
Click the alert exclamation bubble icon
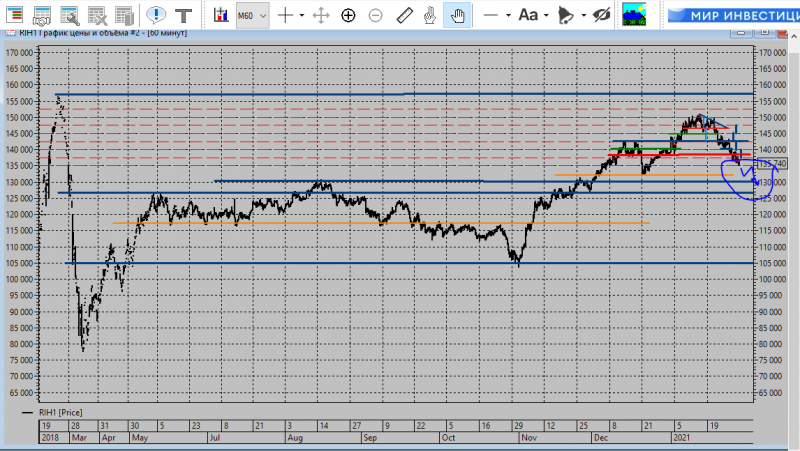pyautogui.click(x=156, y=15)
